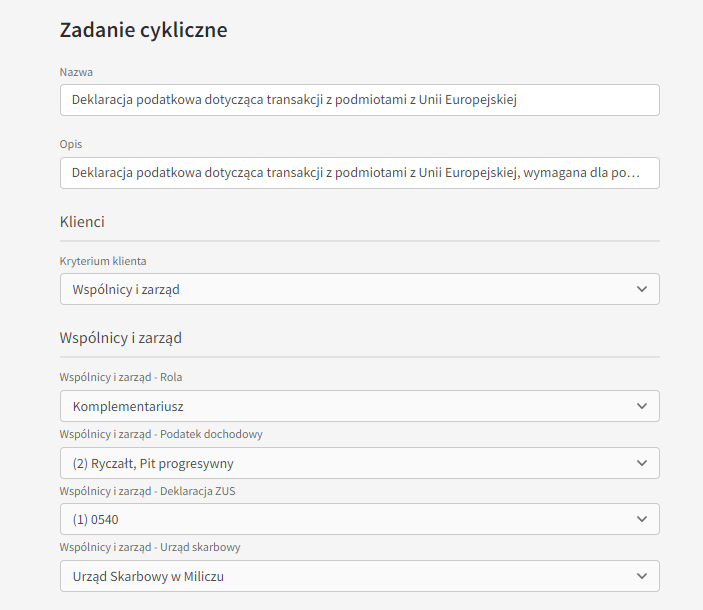Click the Zadanie cykliczne page heading
The height and width of the screenshot is (610, 703).
coord(143,30)
